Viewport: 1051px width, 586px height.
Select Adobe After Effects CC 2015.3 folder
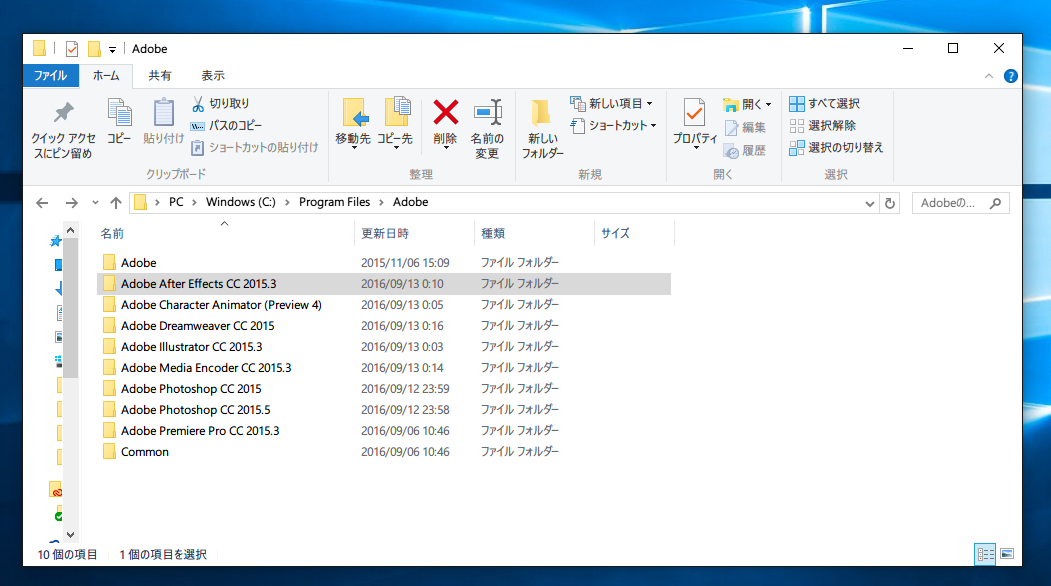click(384, 284)
